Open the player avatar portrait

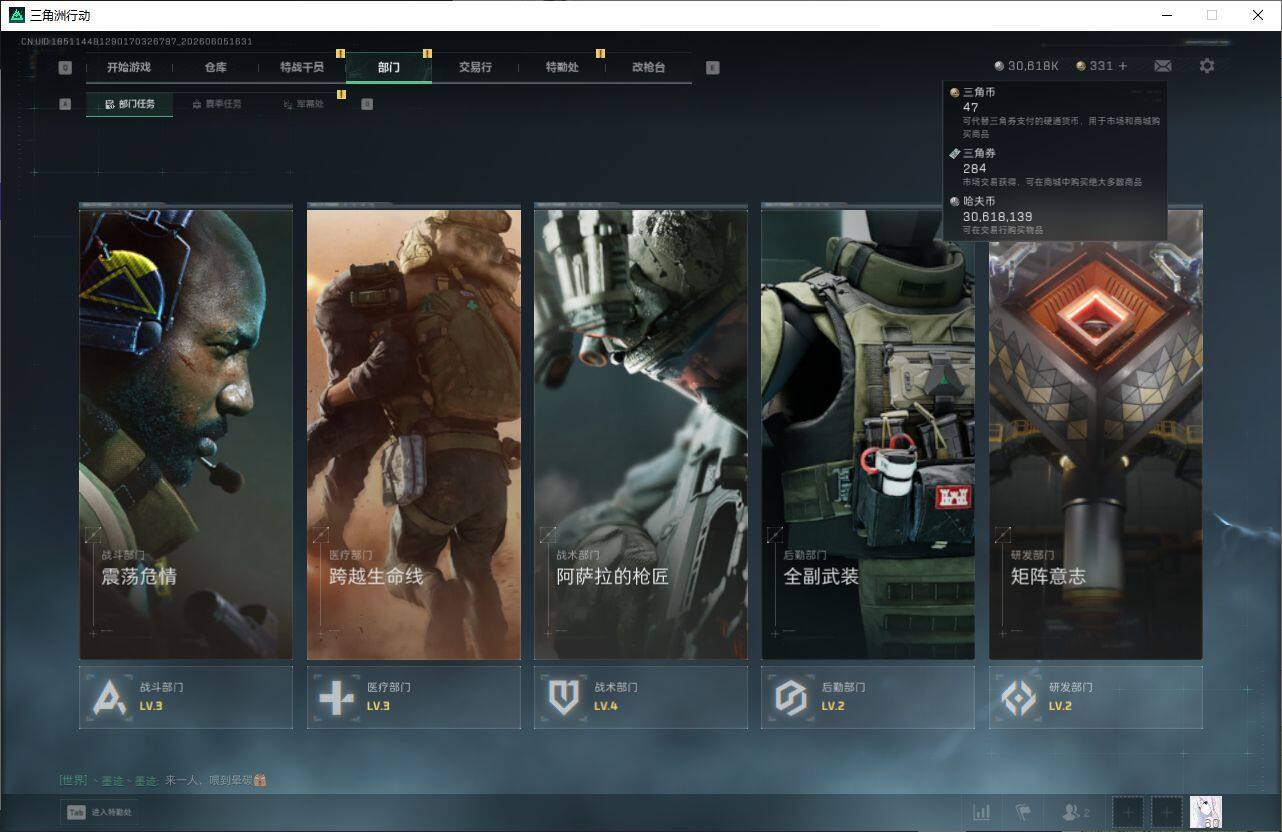tap(1205, 812)
